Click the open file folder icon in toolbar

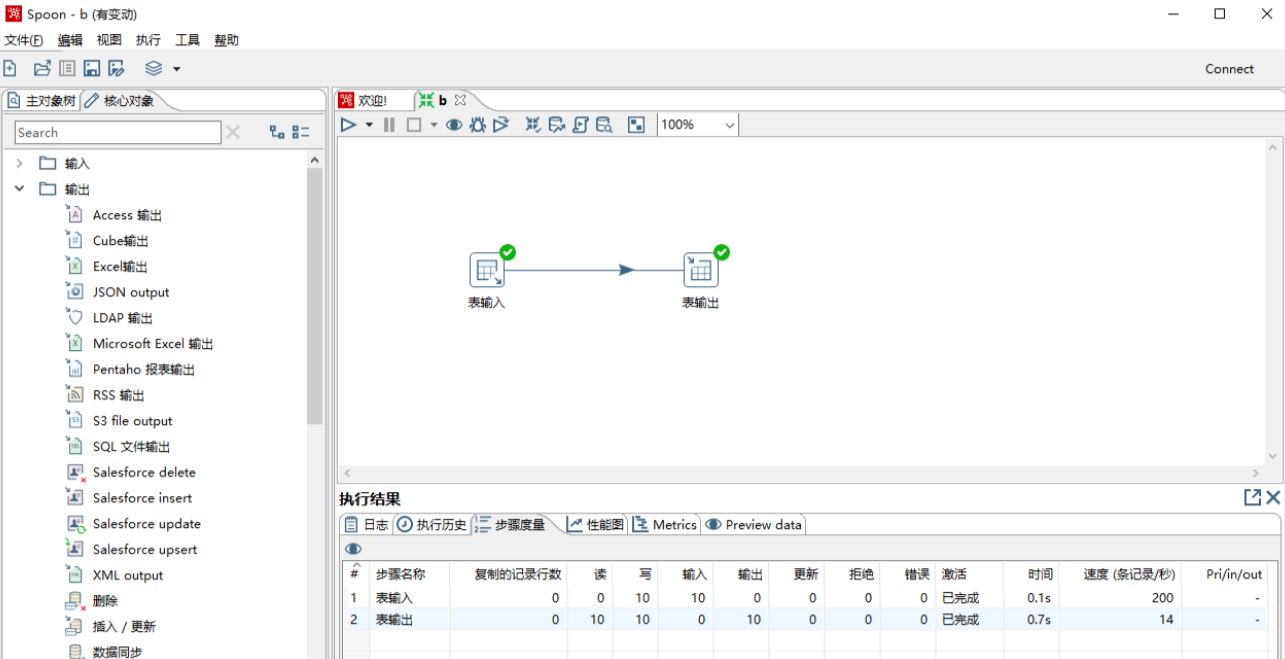pyautogui.click(x=42, y=69)
